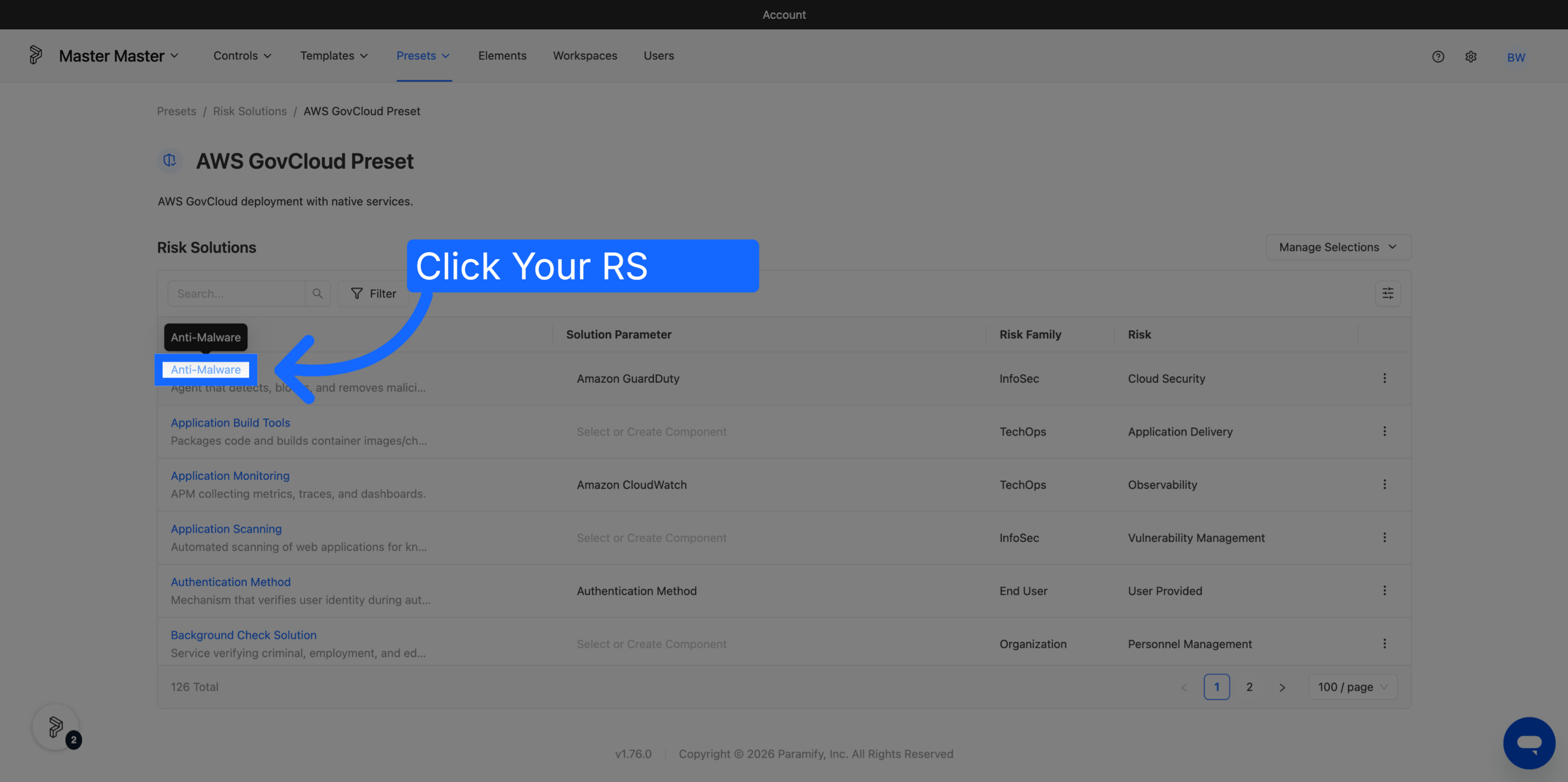The image size is (1568, 782).
Task: Go to Risk Solutions breadcrumb
Action: (250, 111)
